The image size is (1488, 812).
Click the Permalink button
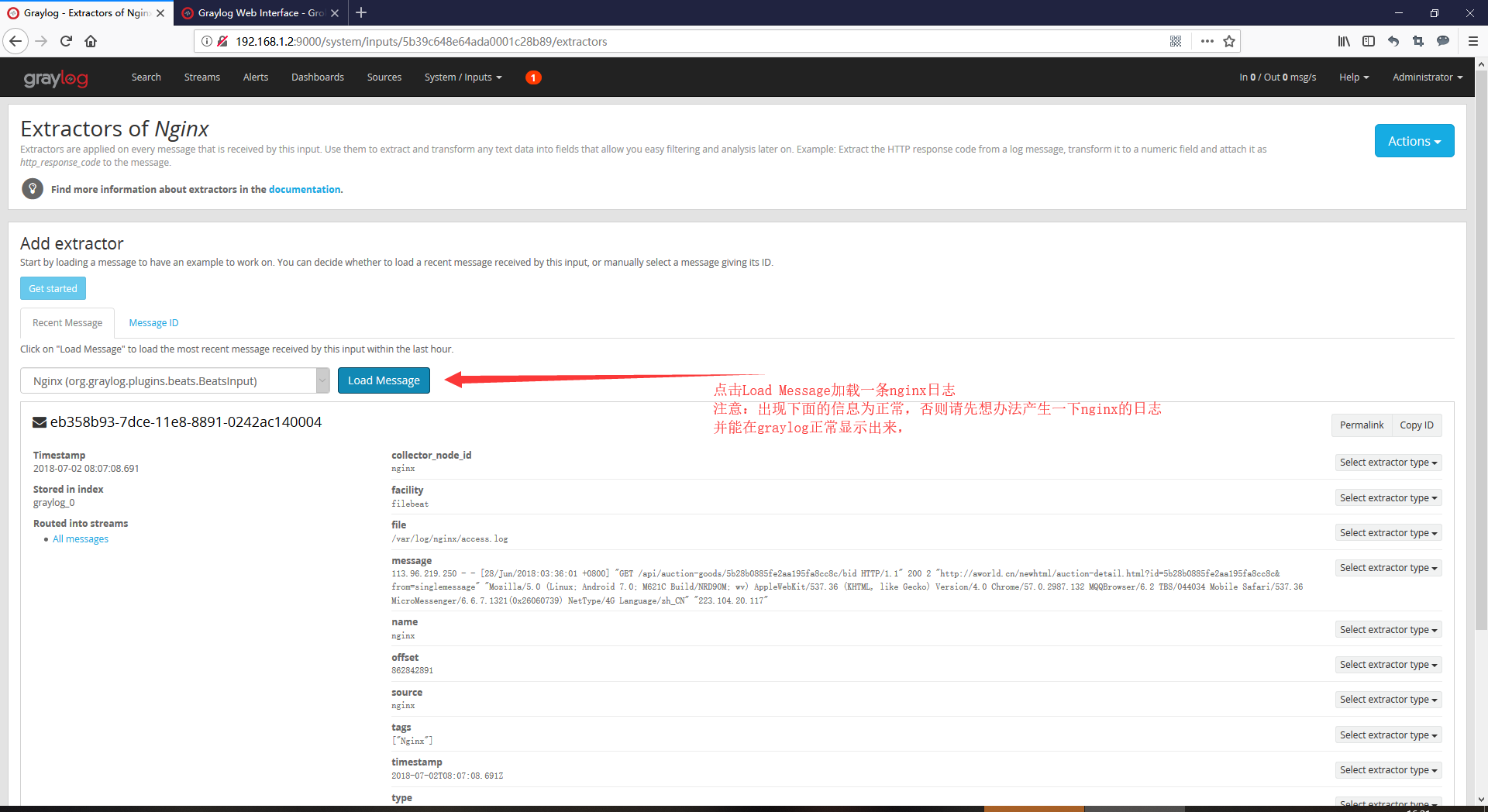[1362, 425]
